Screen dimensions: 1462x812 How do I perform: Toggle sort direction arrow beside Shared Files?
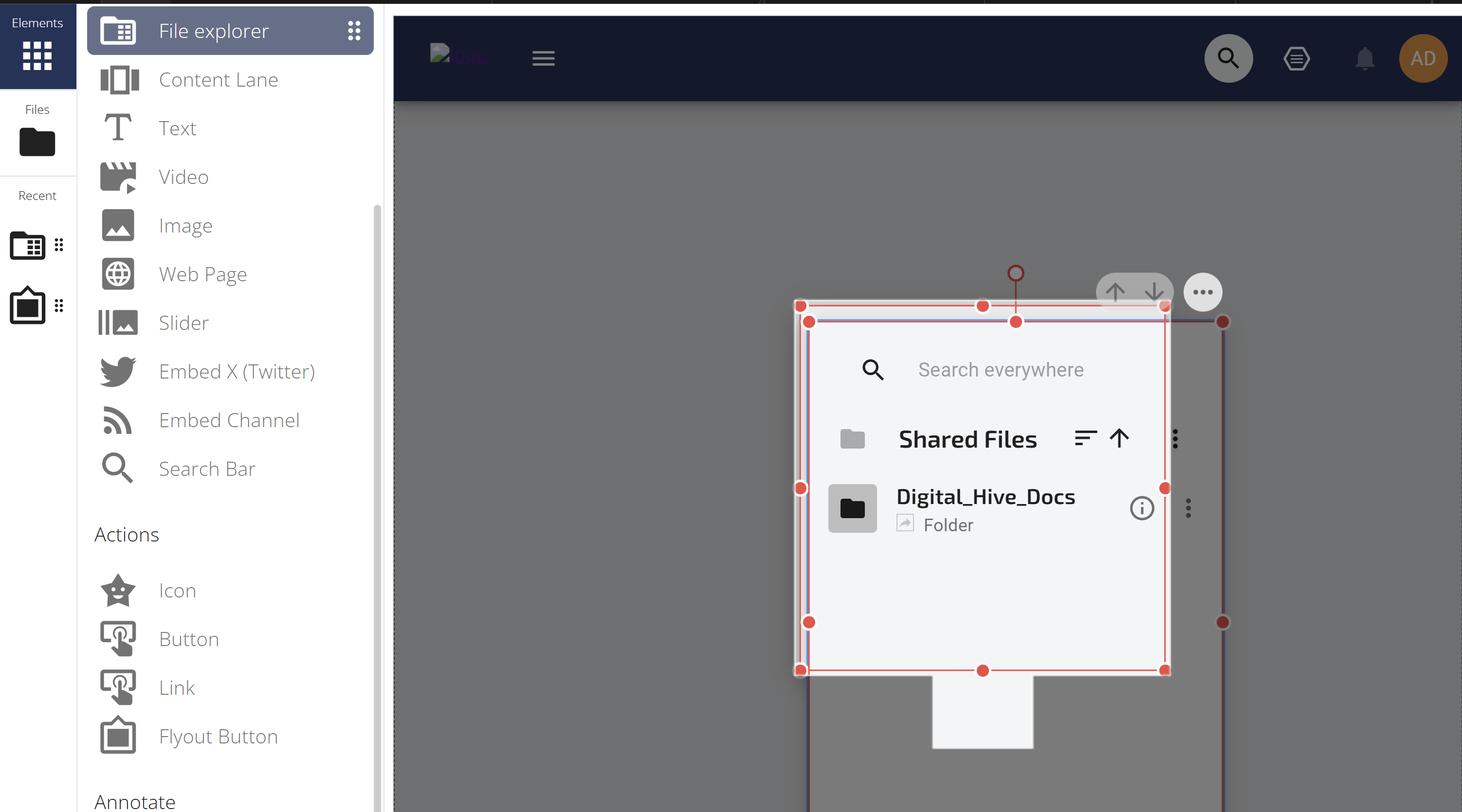click(1119, 439)
